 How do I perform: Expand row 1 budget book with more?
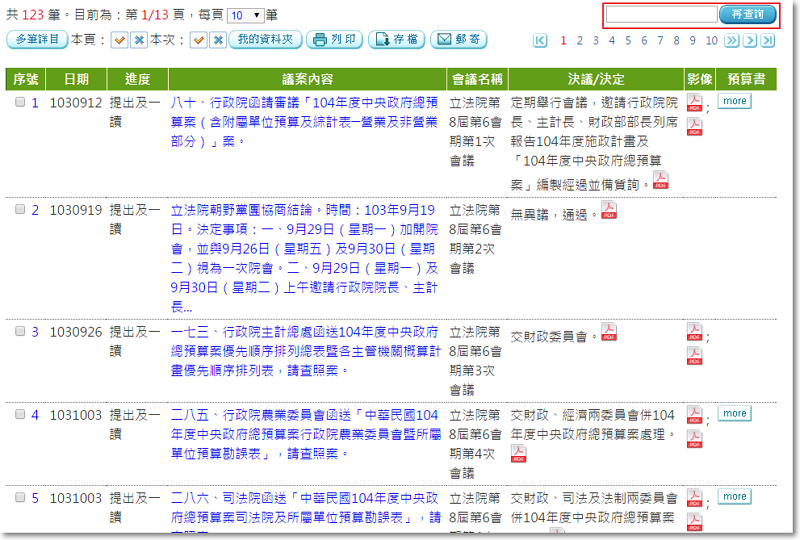735,101
